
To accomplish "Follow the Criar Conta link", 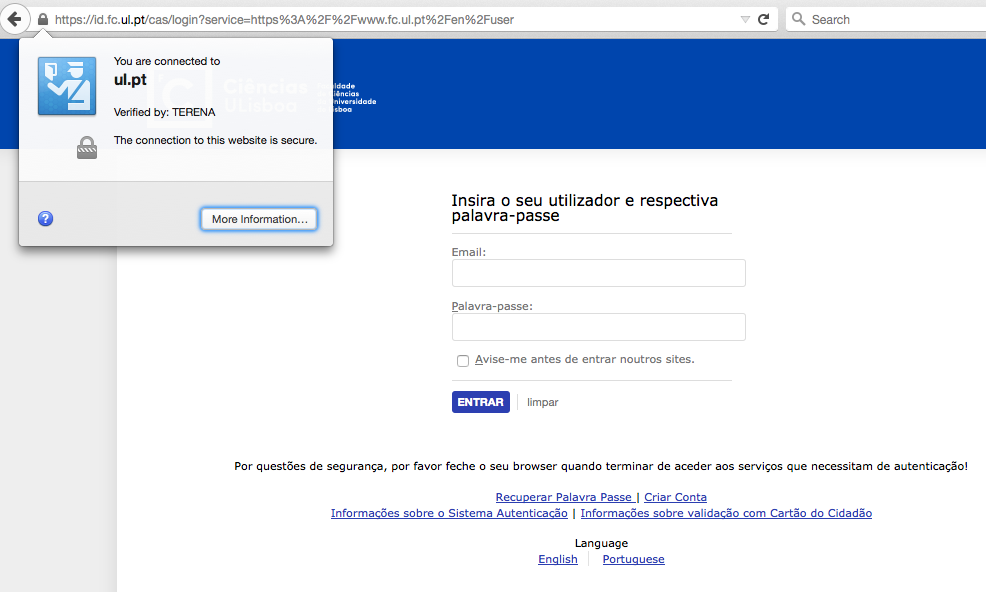I will pos(675,497).
